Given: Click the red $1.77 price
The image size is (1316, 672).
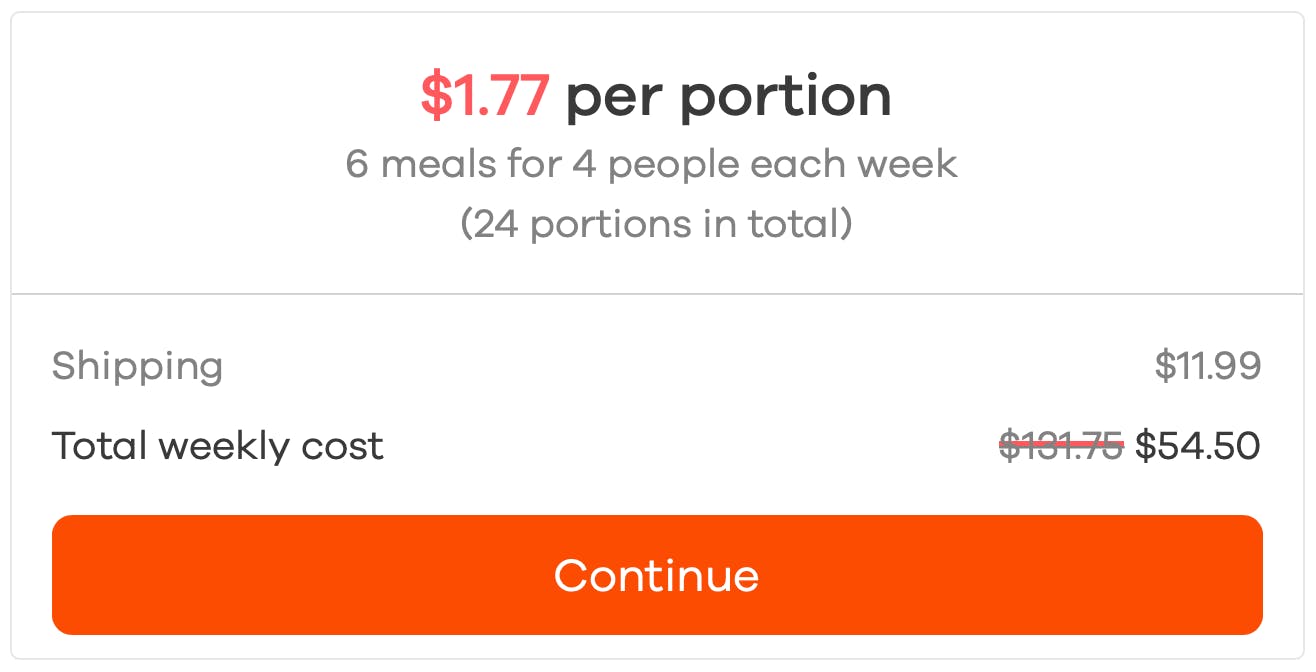Looking at the screenshot, I should tap(484, 97).
